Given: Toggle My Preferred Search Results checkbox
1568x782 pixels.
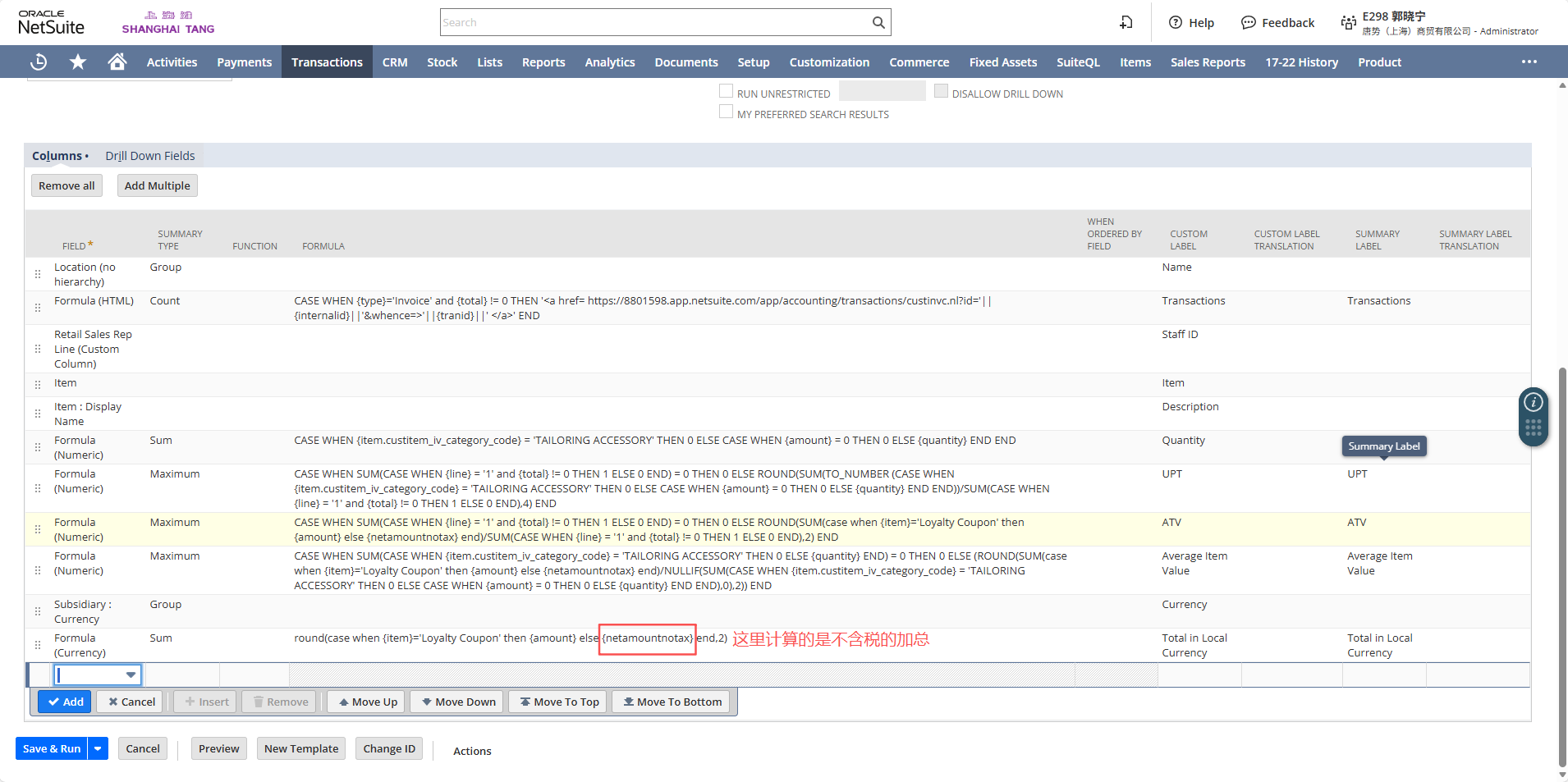Looking at the screenshot, I should (x=726, y=112).
